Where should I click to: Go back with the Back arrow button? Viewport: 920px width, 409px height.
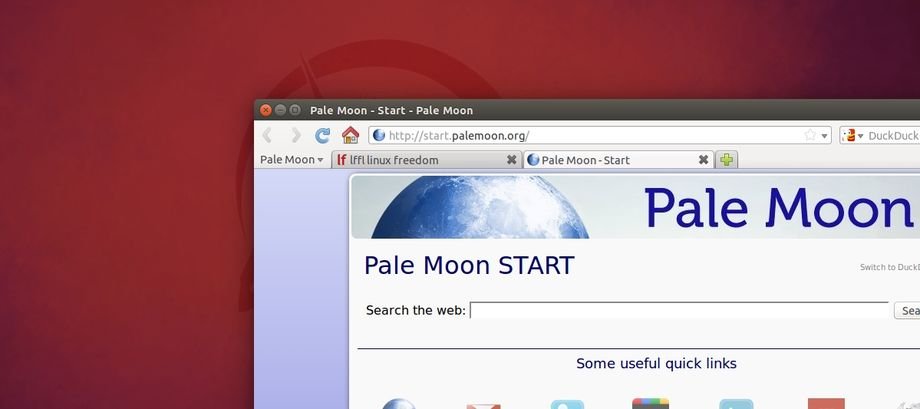coord(267,136)
